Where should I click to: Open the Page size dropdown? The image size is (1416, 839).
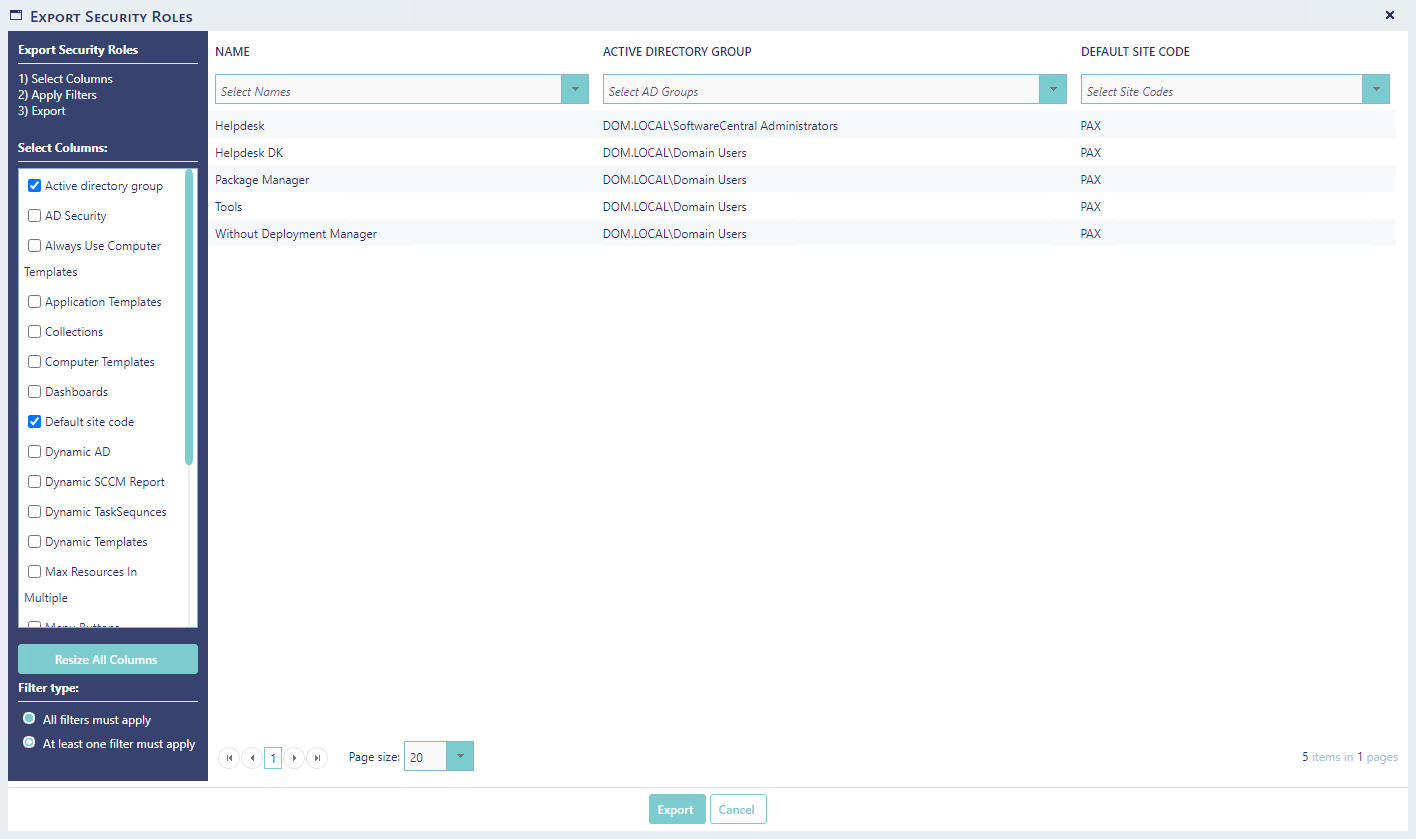pos(460,757)
